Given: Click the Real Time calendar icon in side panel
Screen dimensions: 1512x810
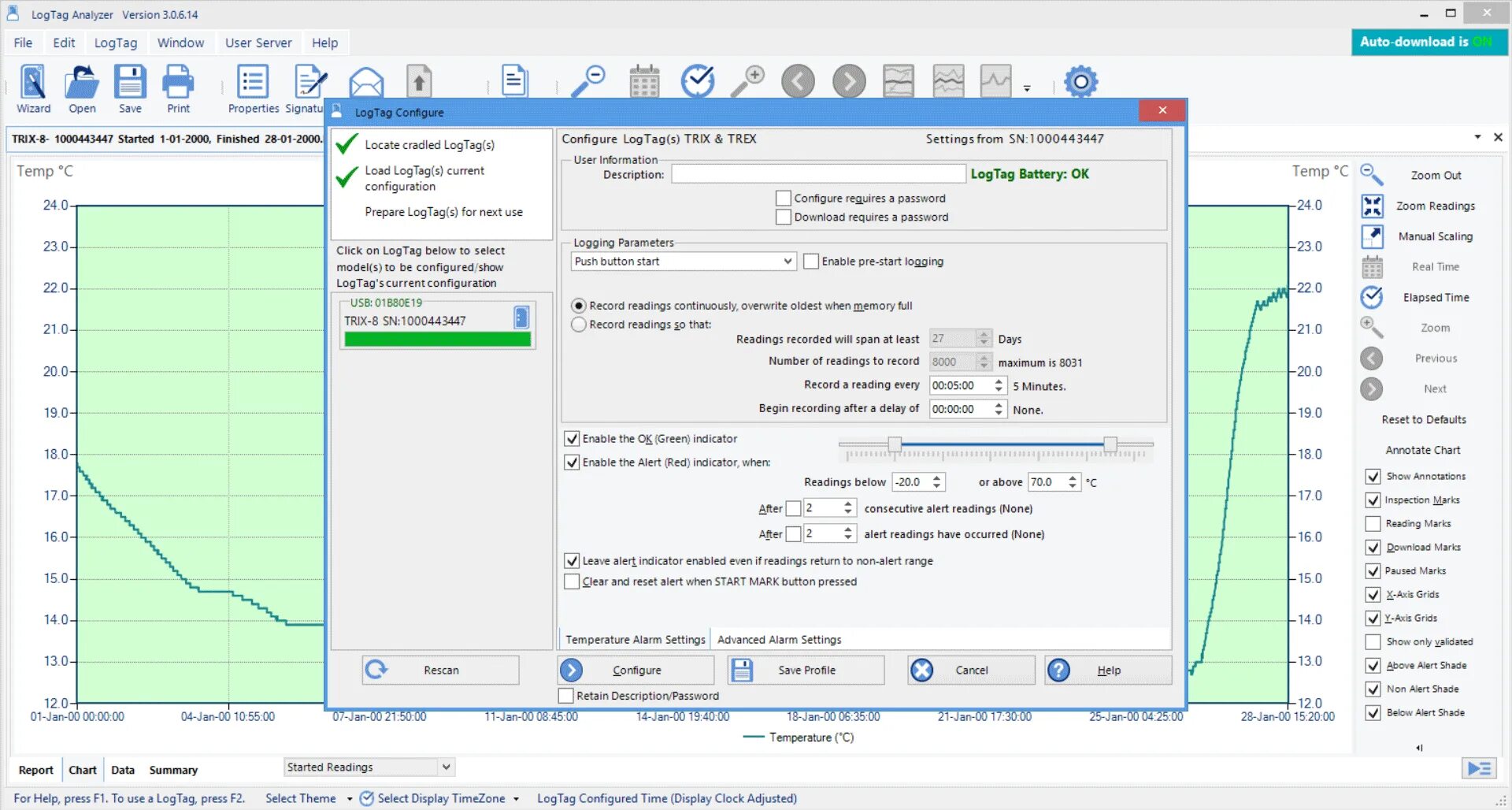Looking at the screenshot, I should [x=1372, y=267].
